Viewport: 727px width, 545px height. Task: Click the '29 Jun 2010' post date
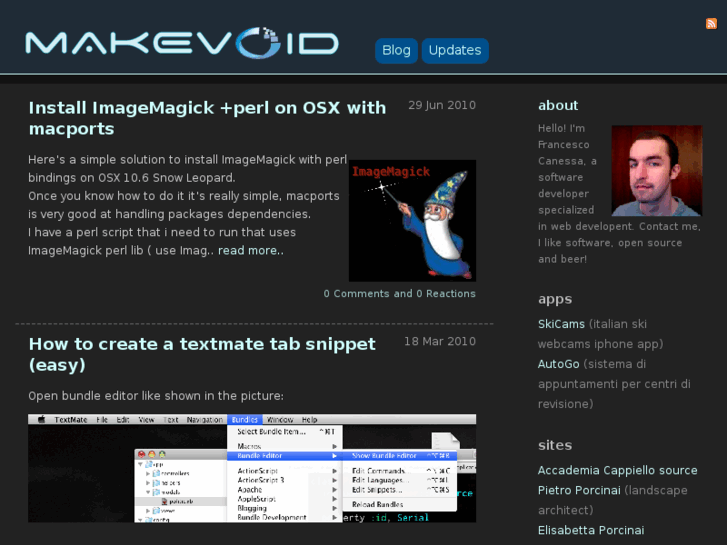click(442, 105)
